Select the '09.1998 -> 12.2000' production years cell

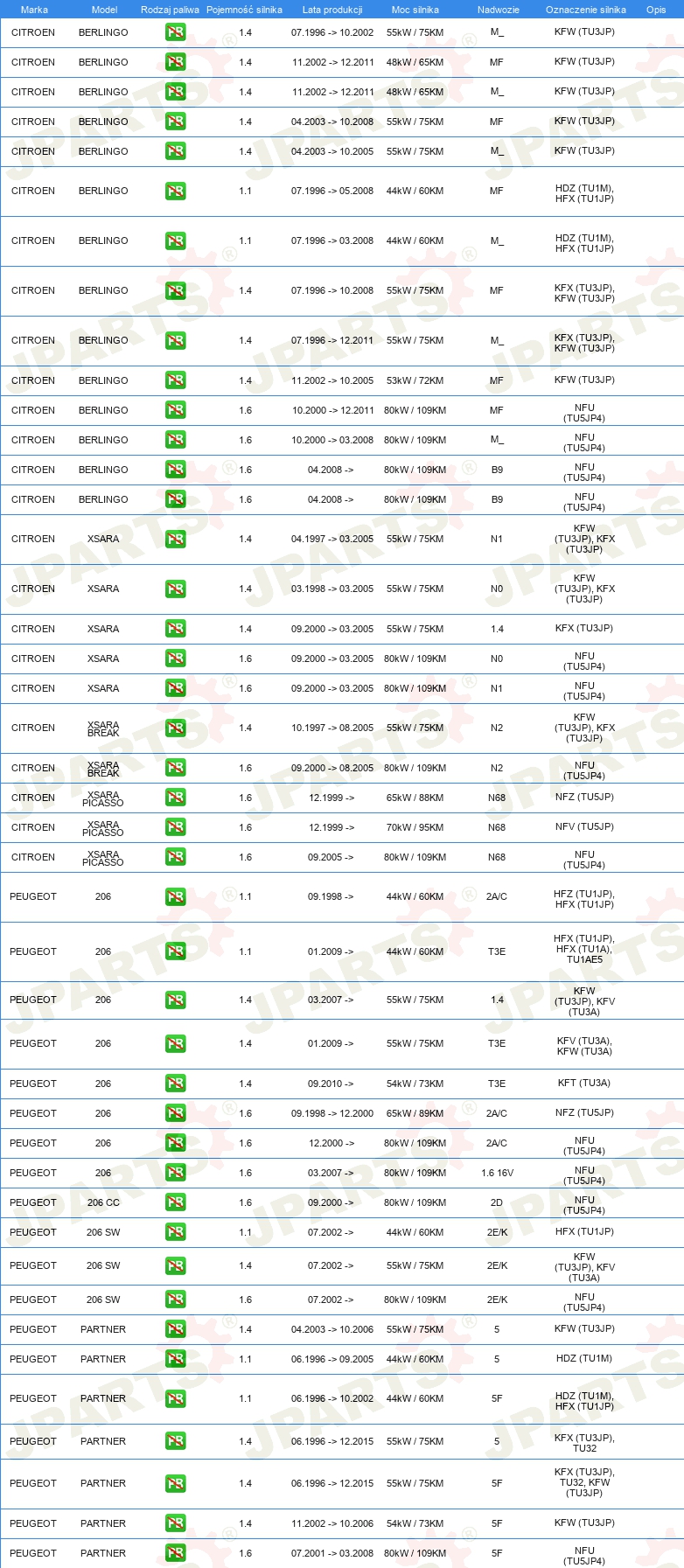[332, 1113]
